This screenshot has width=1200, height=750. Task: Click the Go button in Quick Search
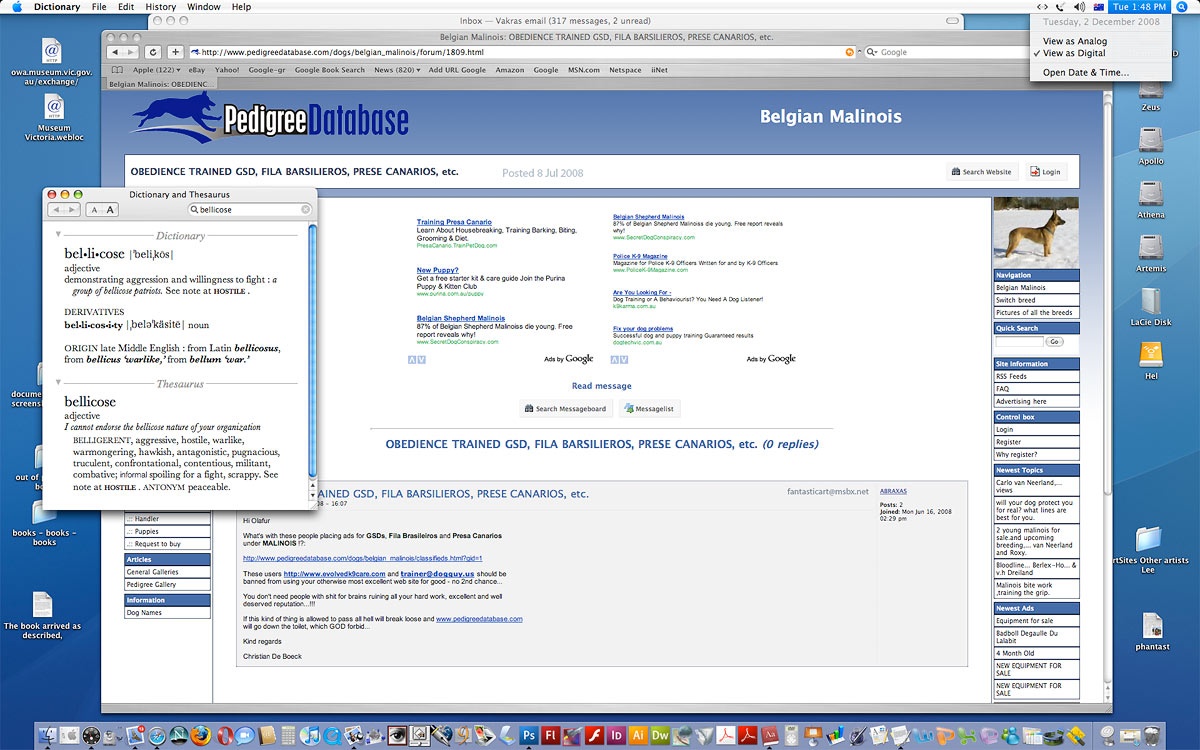[x=1054, y=342]
